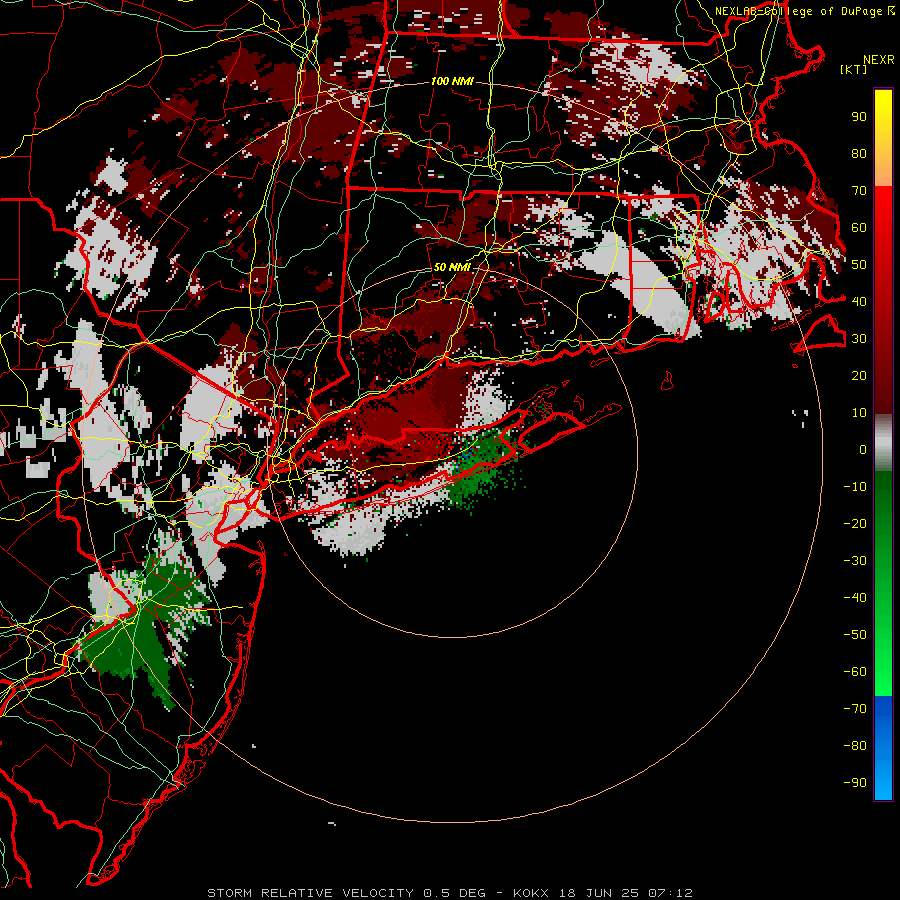Viewport: 900px width, 900px height.
Task: Click the -80 knot scale label
Action: tap(855, 746)
